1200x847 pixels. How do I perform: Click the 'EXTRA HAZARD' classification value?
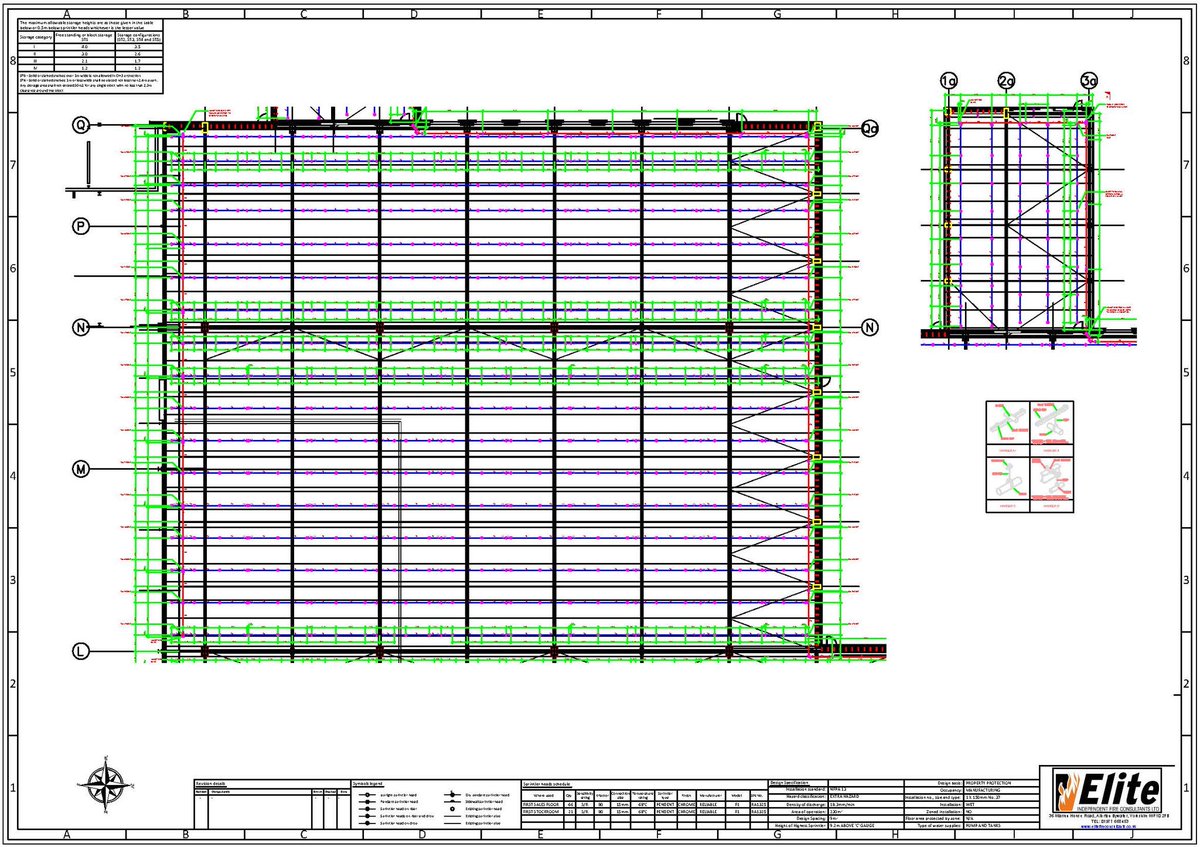[844, 797]
